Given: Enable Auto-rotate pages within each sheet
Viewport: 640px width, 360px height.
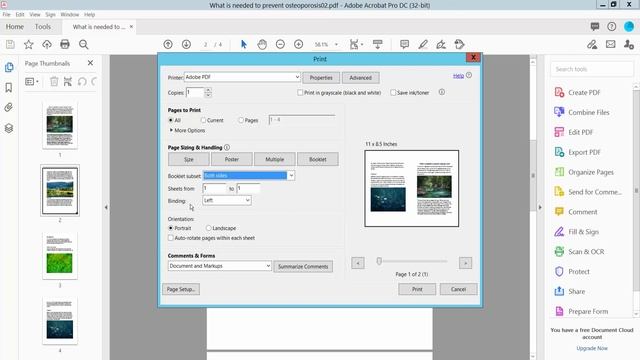Looking at the screenshot, I should pyautogui.click(x=171, y=238).
